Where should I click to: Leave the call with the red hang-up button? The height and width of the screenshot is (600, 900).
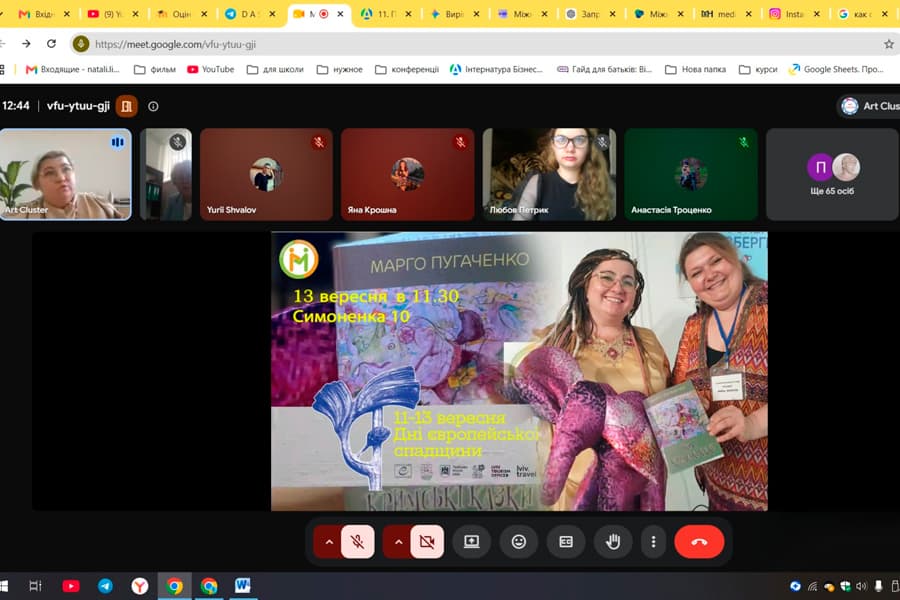699,541
